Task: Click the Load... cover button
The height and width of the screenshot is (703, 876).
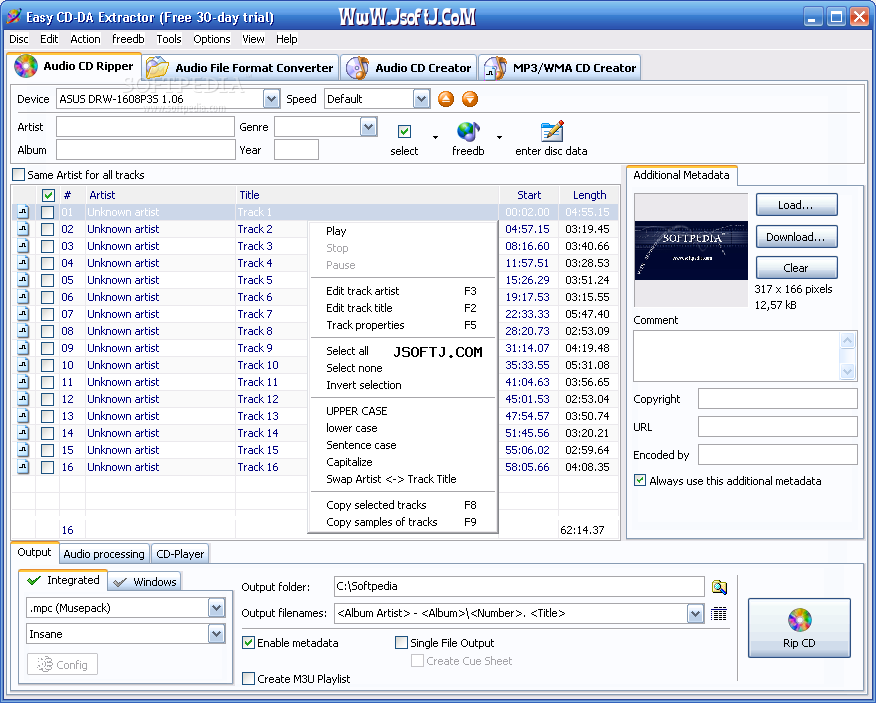Action: click(x=796, y=205)
